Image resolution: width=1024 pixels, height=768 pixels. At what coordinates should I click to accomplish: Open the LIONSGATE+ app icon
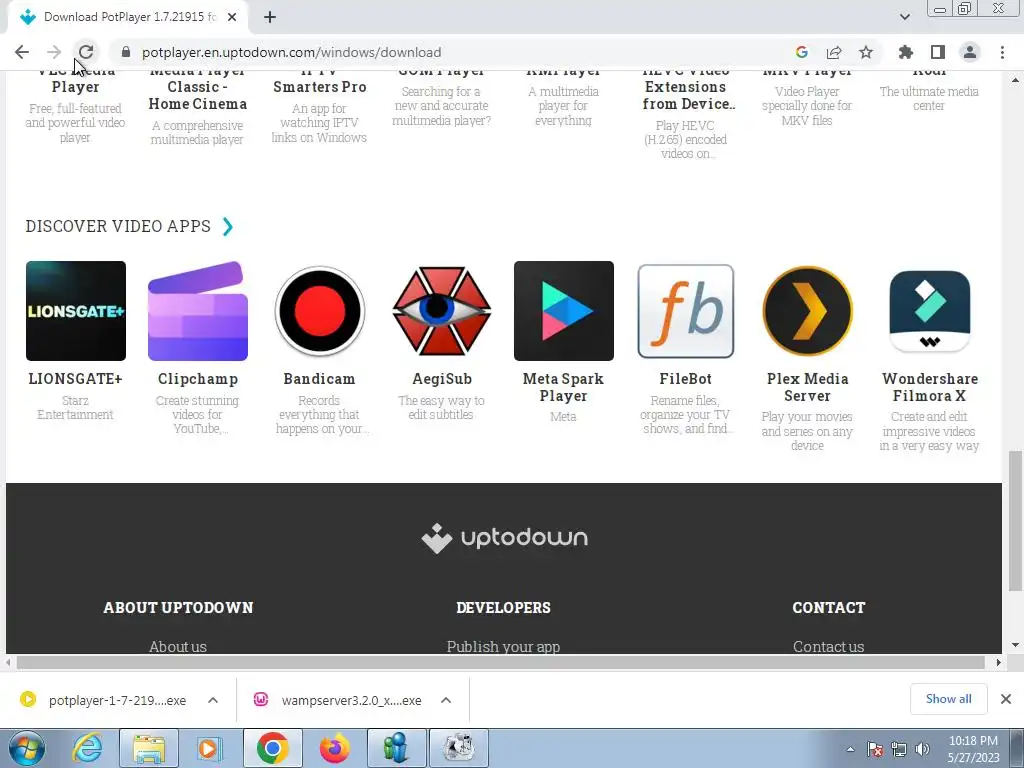coord(76,311)
